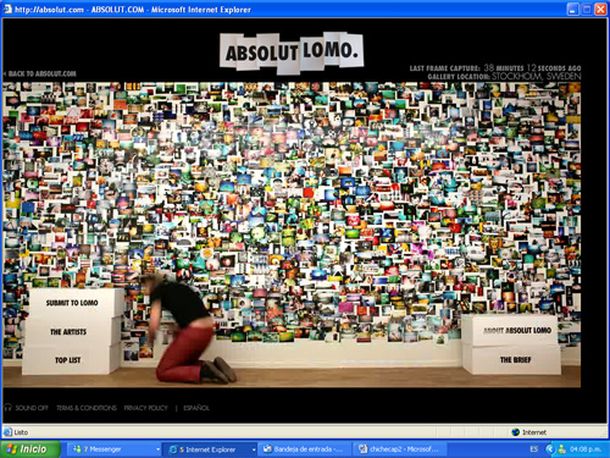The image size is (610, 458).
Task: Click the Internet Explorer icon in title bar
Action: pos(9,9)
